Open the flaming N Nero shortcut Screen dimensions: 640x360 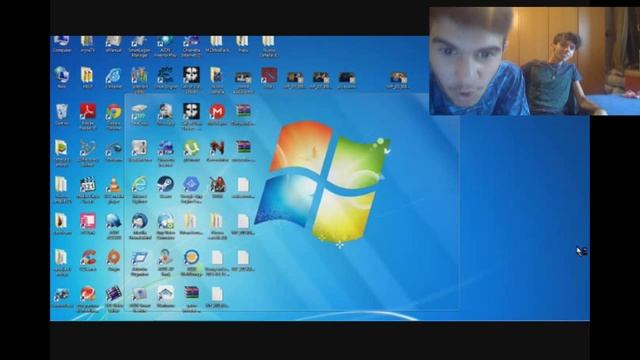pyautogui.click(x=217, y=151)
